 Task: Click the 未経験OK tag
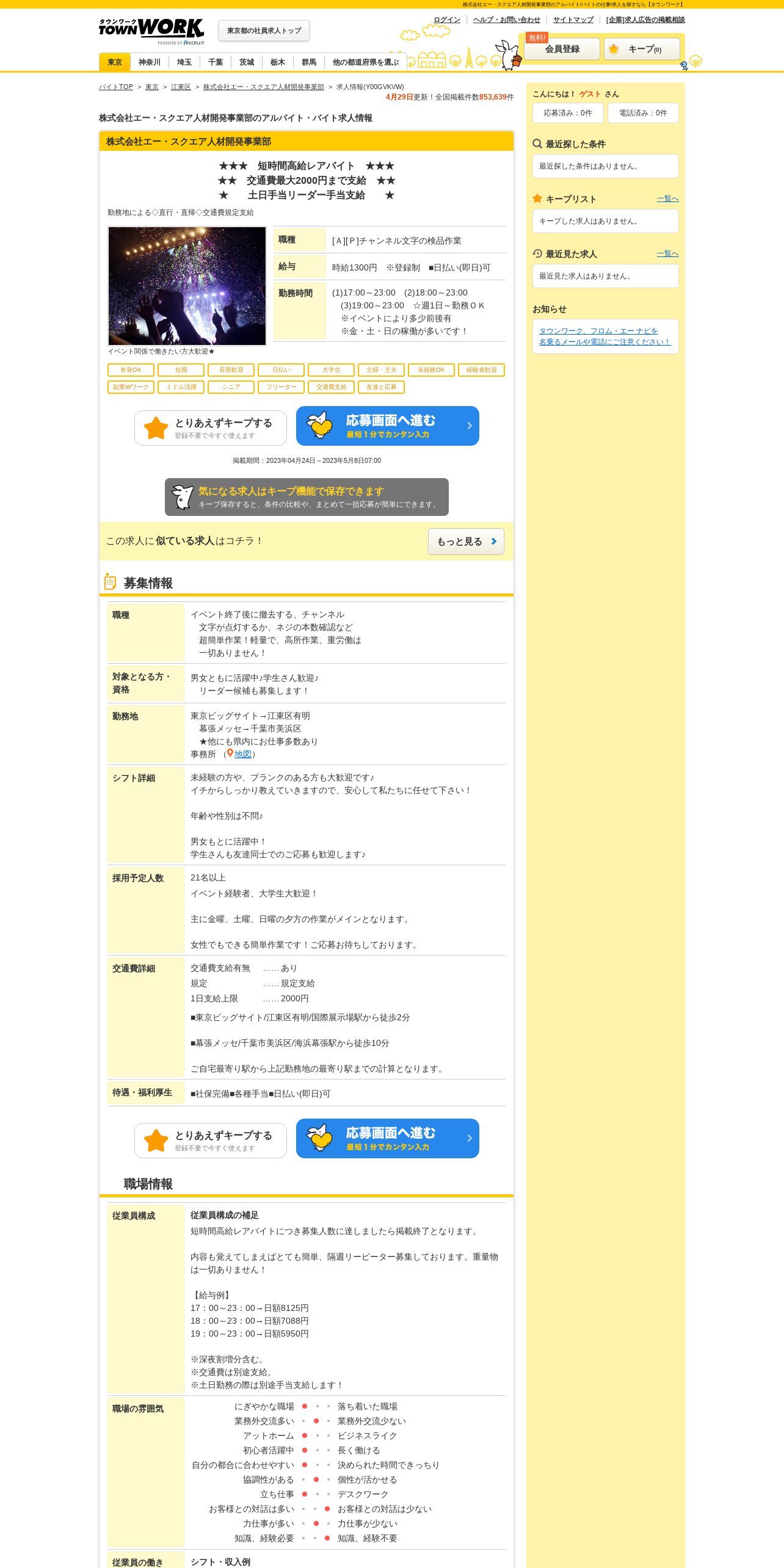click(431, 370)
